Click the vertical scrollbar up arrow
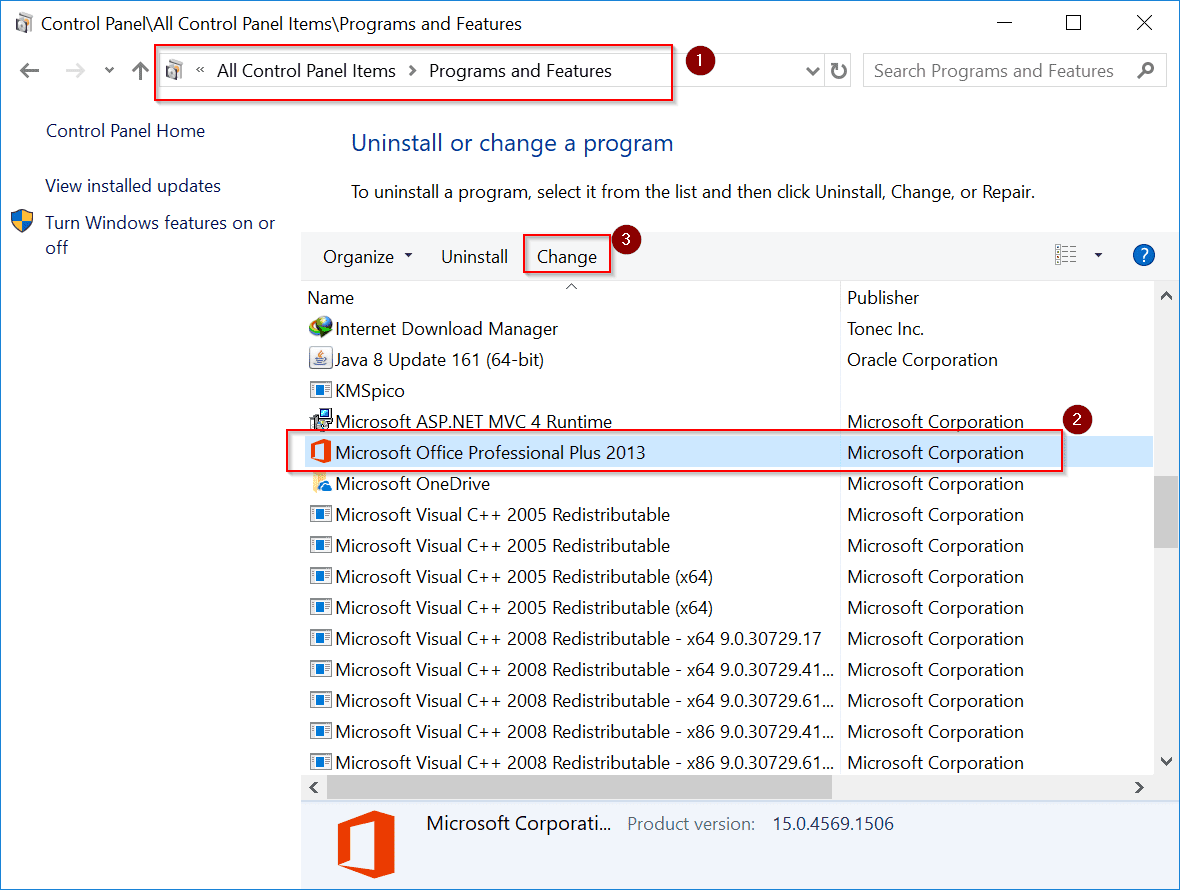This screenshot has height=890, width=1180. [1166, 296]
